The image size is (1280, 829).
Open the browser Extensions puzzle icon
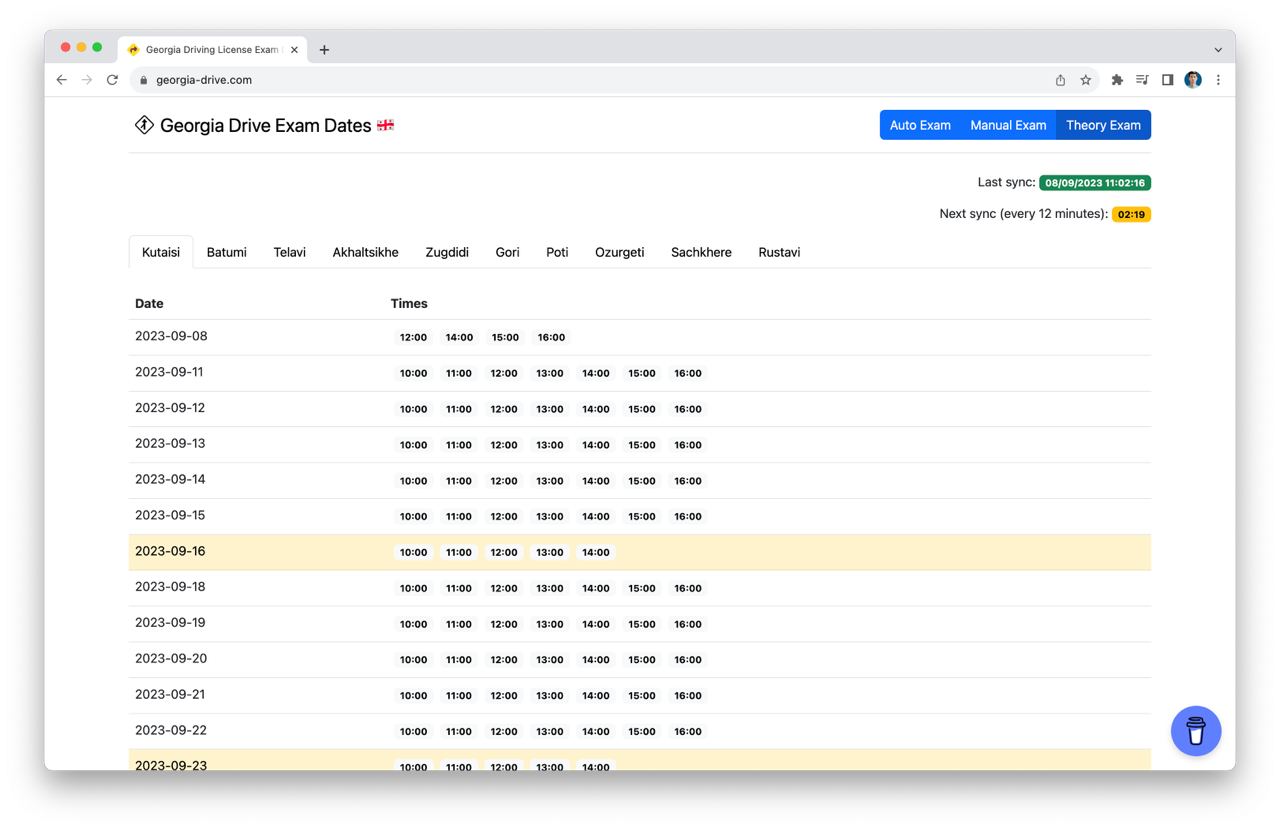coord(1116,79)
